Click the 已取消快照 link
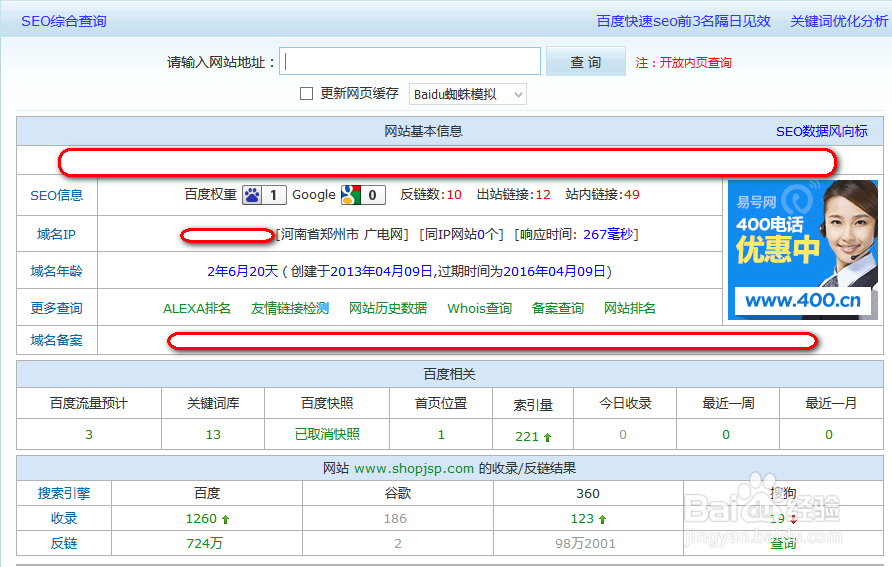The height and width of the screenshot is (567, 892). pos(327,434)
